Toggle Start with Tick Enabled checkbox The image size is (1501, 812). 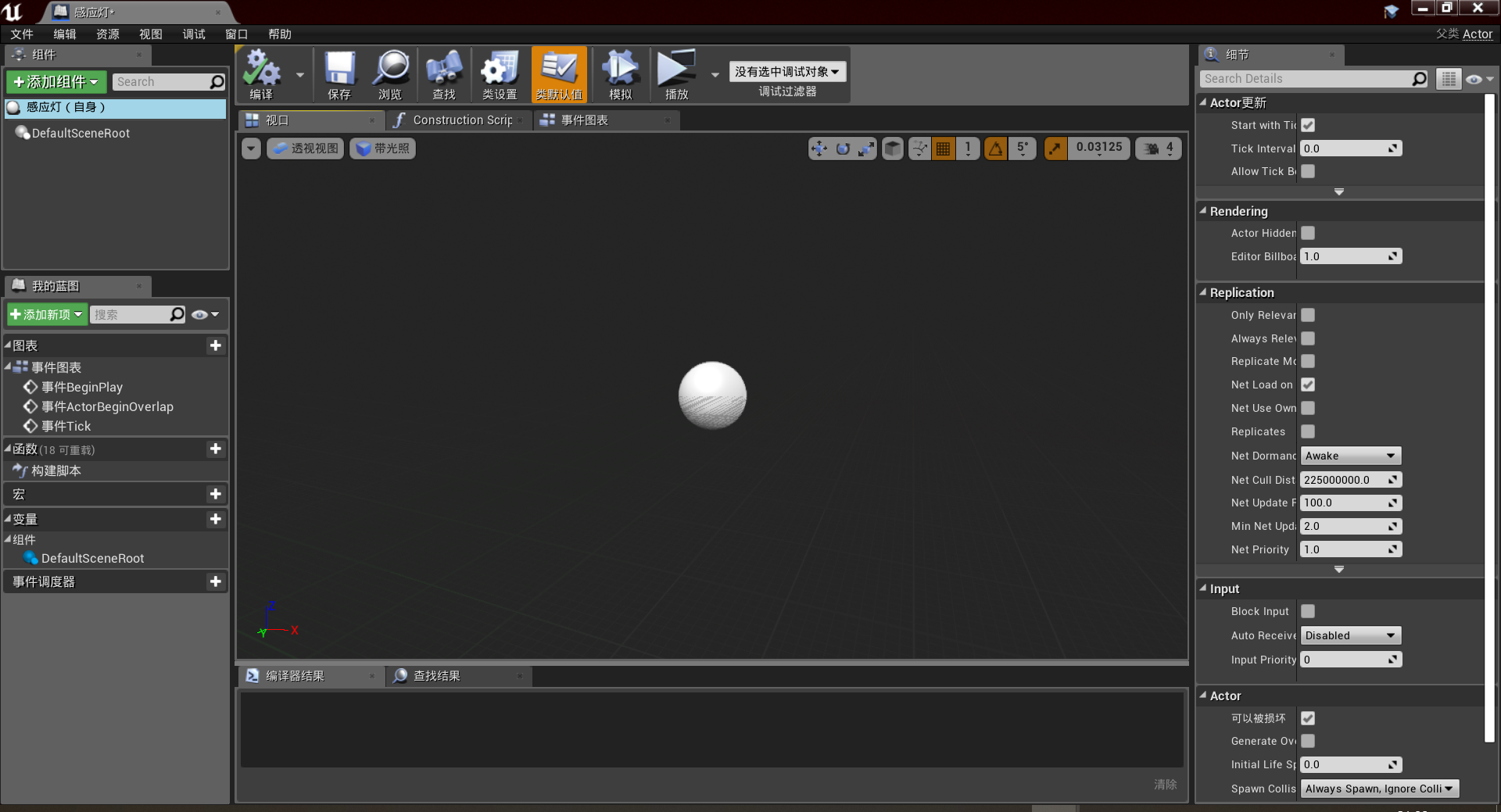1308,125
